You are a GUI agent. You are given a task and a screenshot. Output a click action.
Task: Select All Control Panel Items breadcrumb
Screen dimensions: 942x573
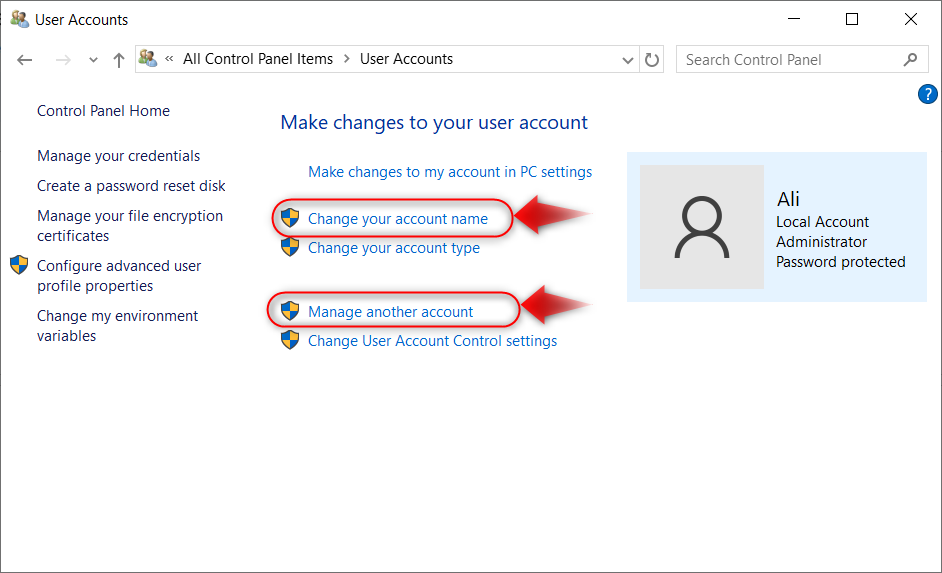tap(257, 59)
